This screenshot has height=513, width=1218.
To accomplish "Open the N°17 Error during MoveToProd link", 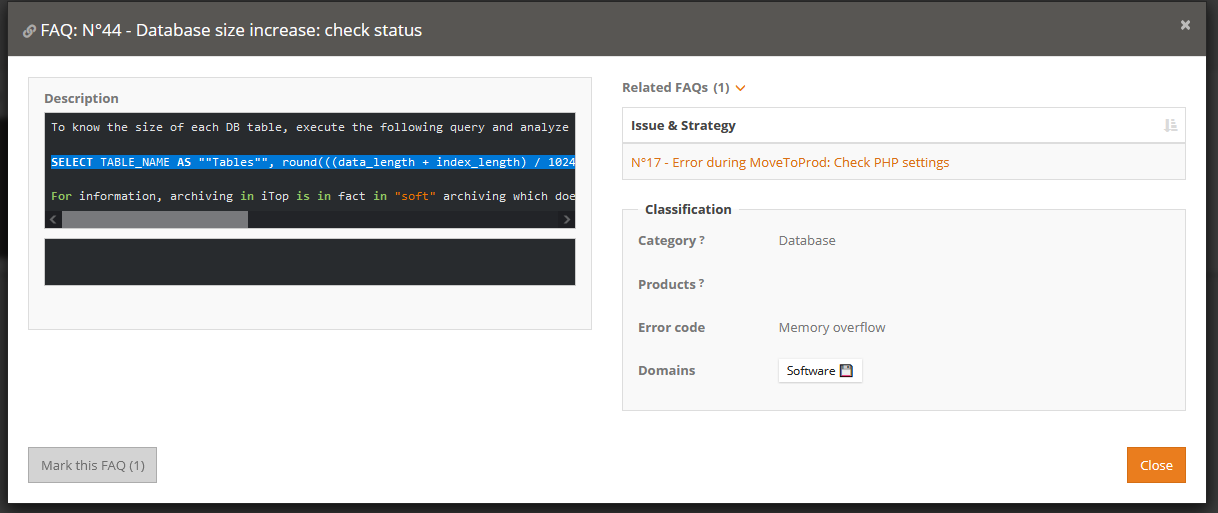I will (790, 162).
